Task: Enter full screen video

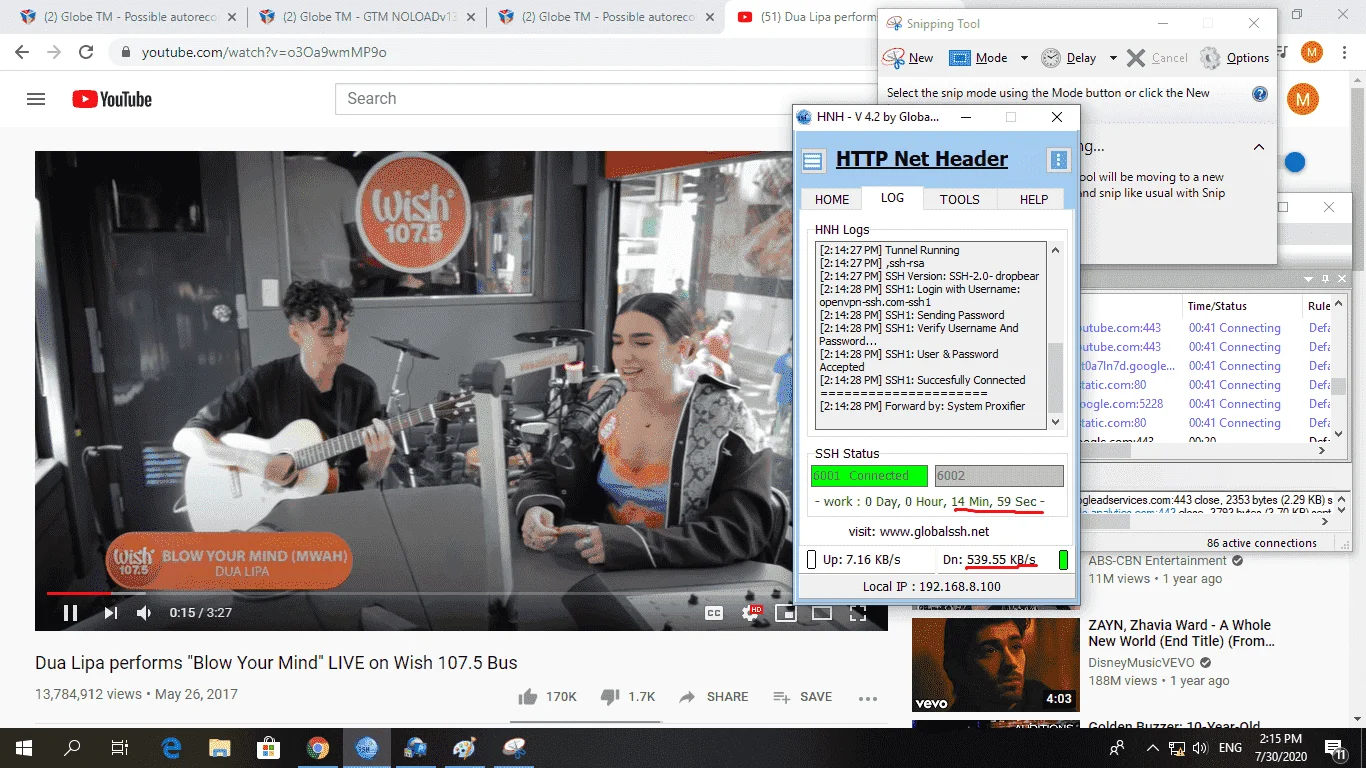Action: tap(857, 613)
